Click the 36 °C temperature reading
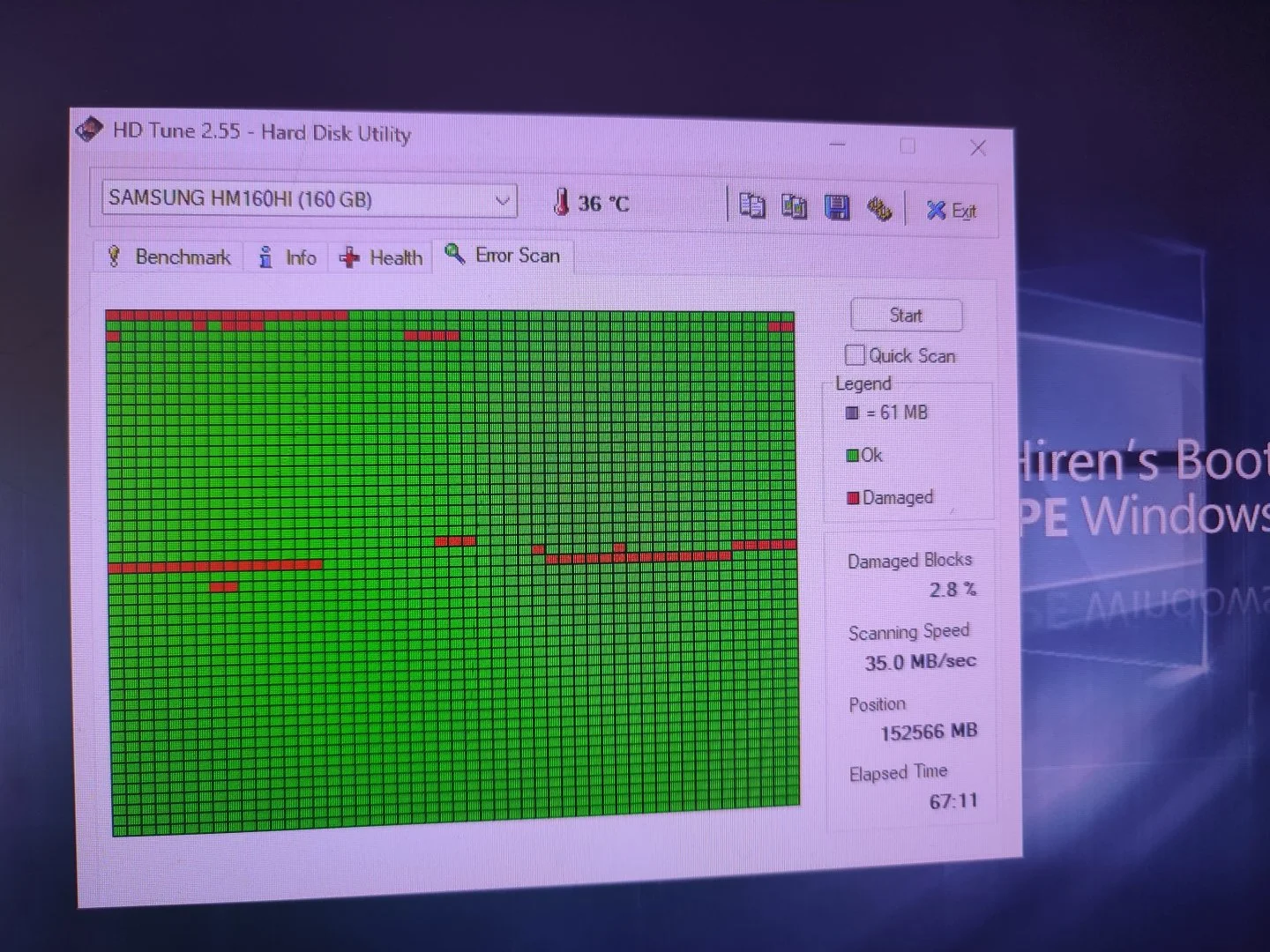The width and height of the screenshot is (1270, 952). coord(604,204)
